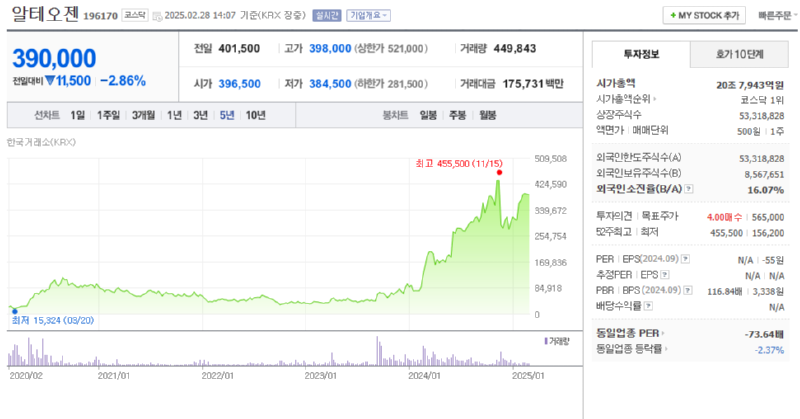Click the 시가 396,500 value
The image size is (800, 419).
click(239, 84)
